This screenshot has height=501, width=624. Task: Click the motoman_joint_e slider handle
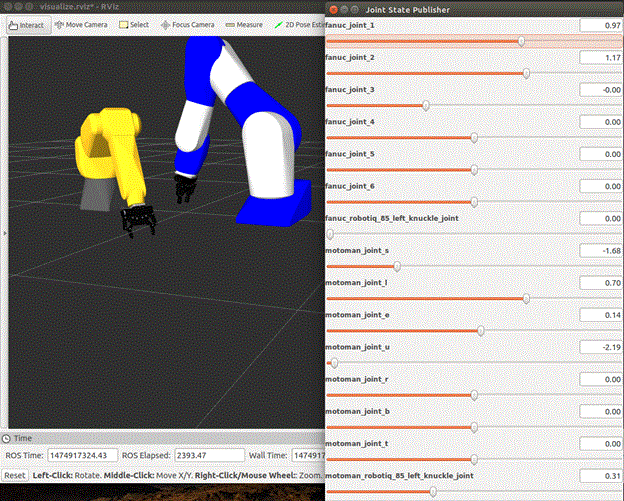click(x=480, y=331)
